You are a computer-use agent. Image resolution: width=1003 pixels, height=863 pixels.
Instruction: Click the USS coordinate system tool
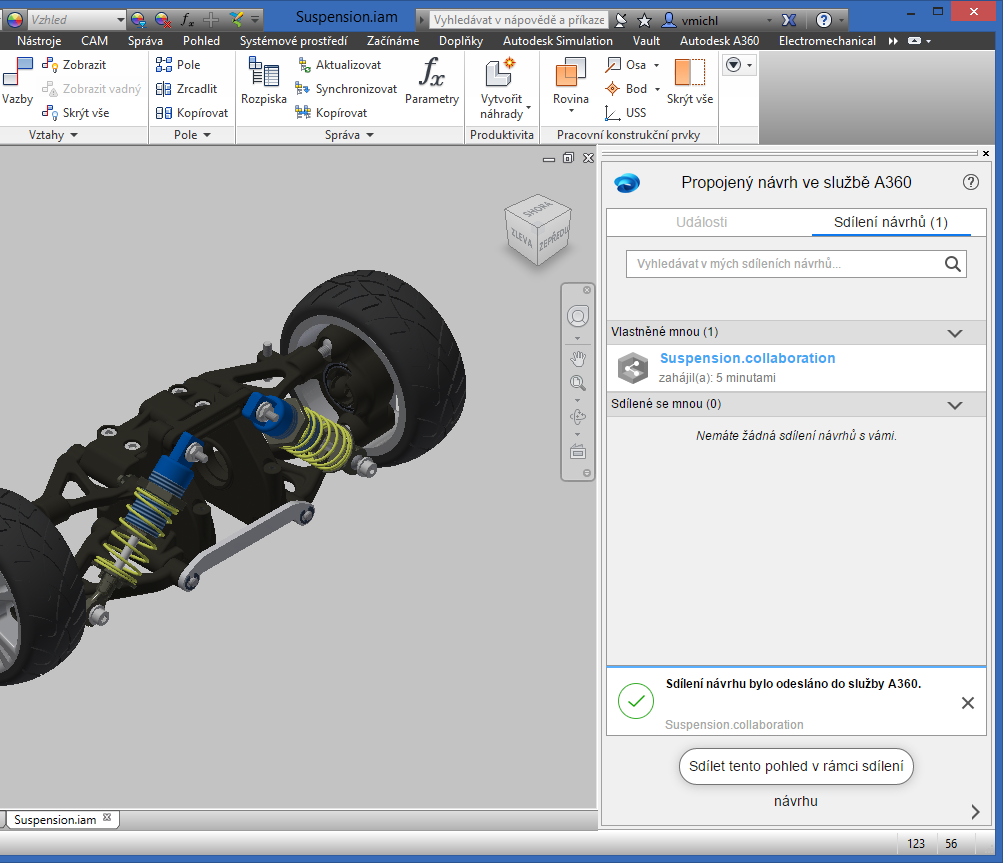[x=626, y=113]
